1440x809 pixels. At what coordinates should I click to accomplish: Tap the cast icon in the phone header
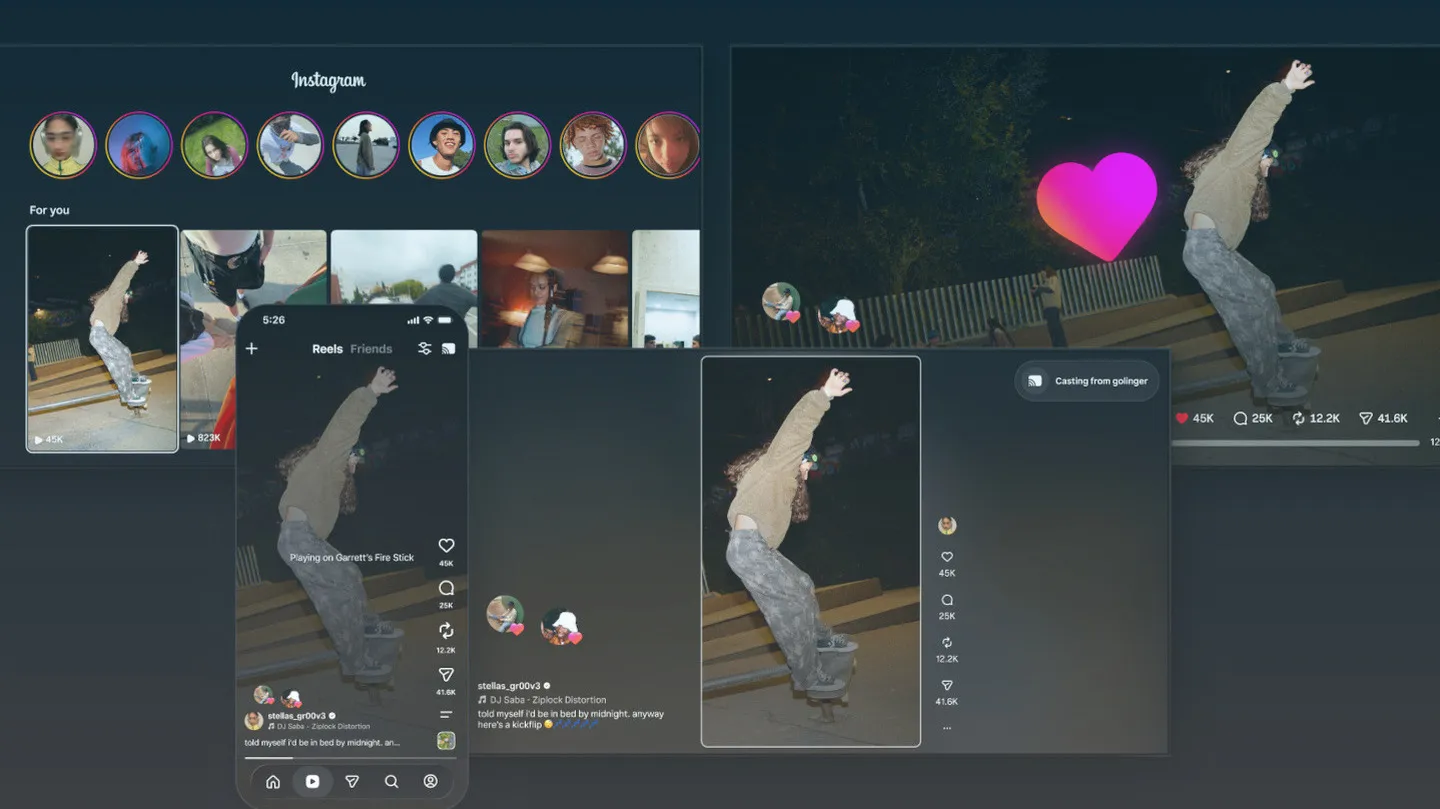pos(448,349)
